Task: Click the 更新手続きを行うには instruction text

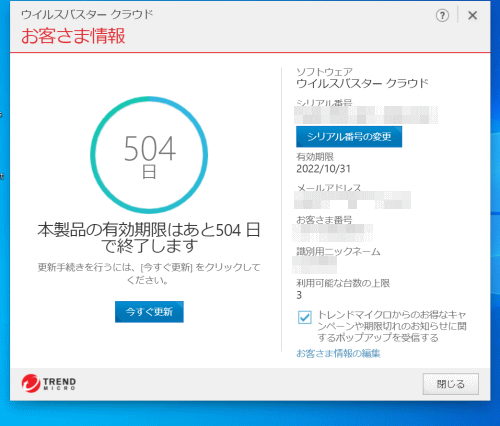Action: [149, 273]
